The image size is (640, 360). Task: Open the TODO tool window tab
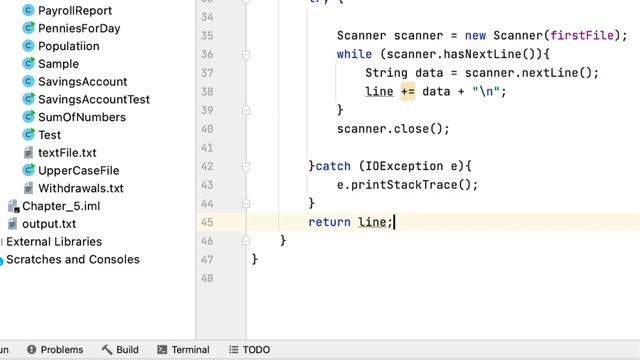(x=249, y=349)
